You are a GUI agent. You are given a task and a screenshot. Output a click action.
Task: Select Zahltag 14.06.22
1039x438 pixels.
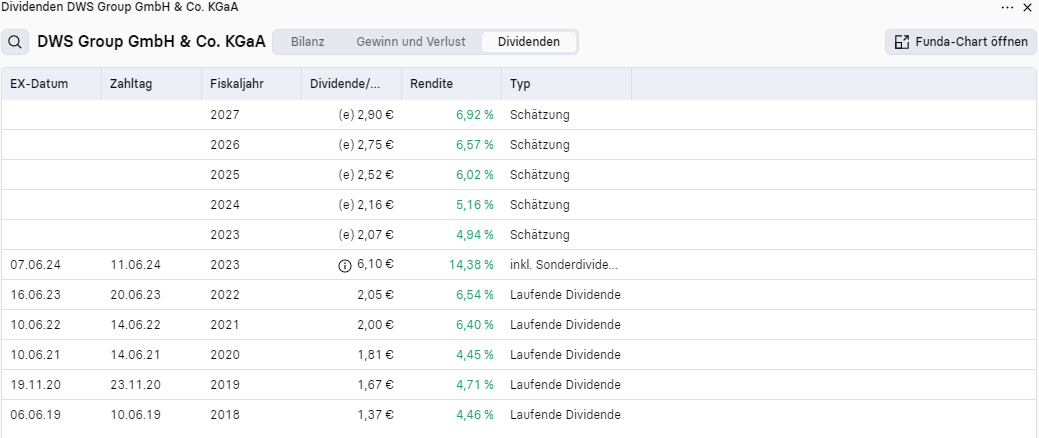135,325
